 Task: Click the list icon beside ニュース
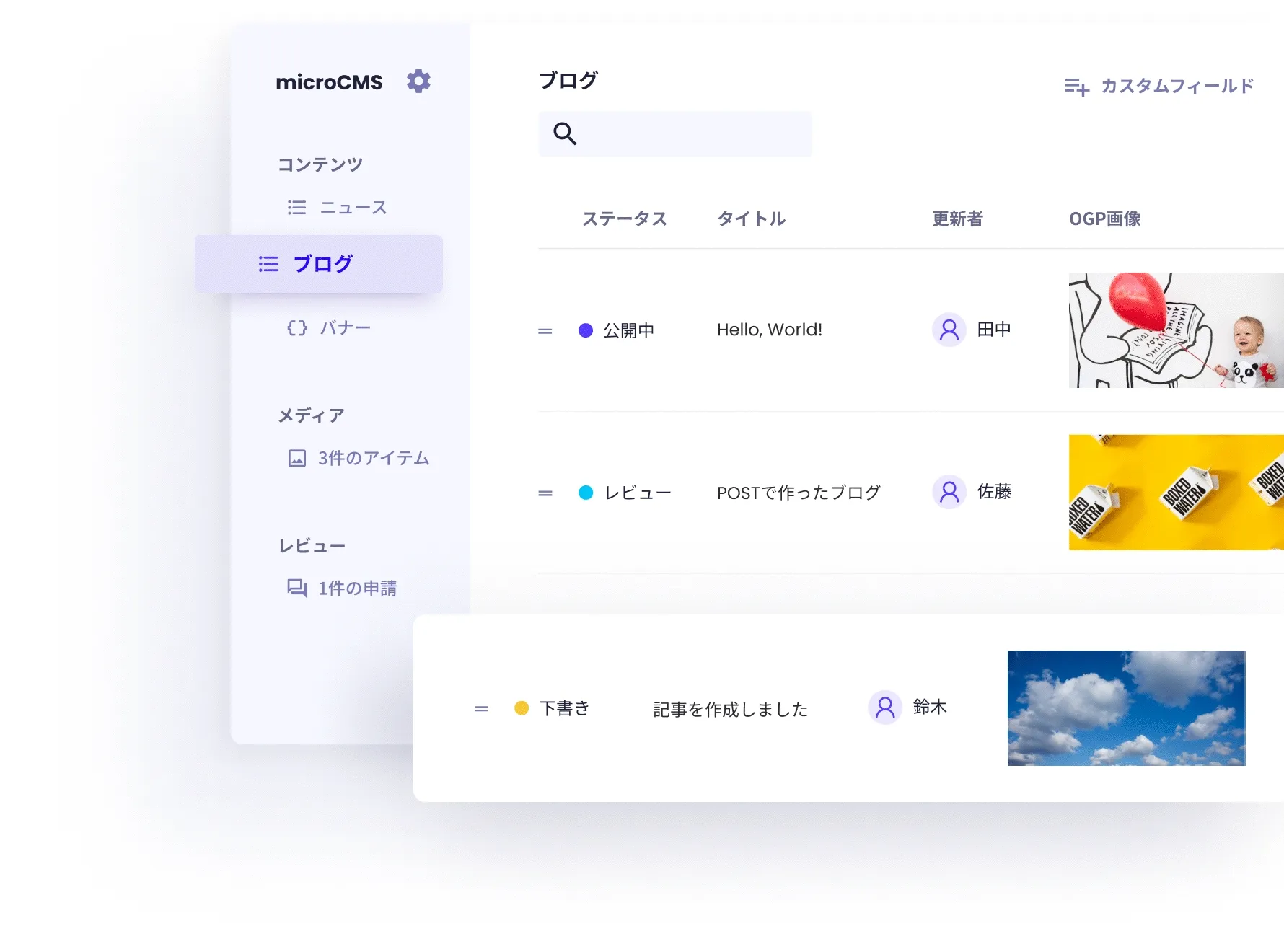click(x=296, y=207)
